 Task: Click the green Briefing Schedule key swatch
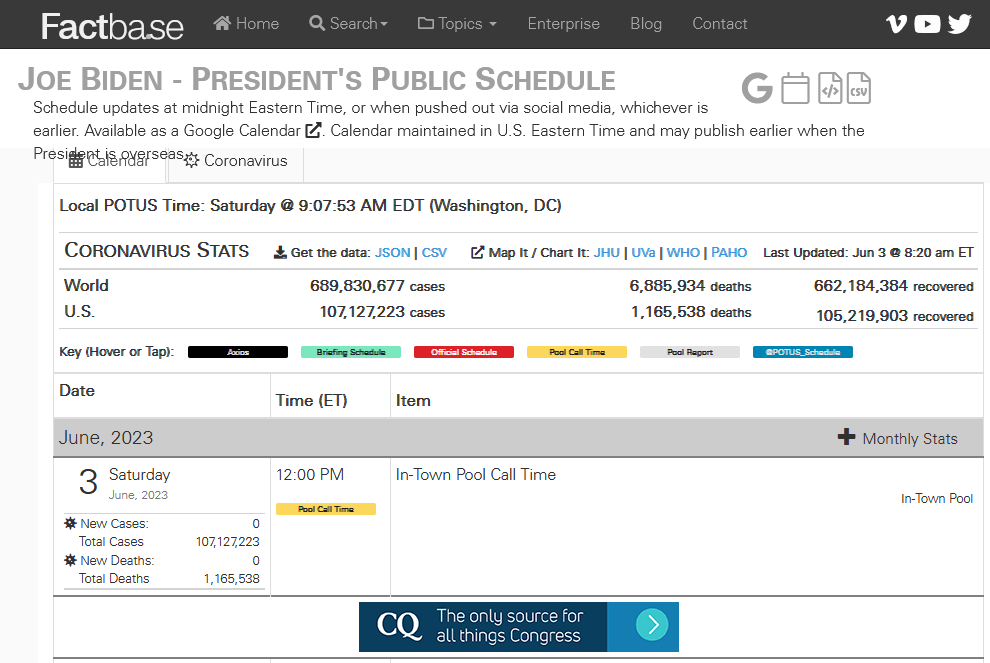point(350,352)
